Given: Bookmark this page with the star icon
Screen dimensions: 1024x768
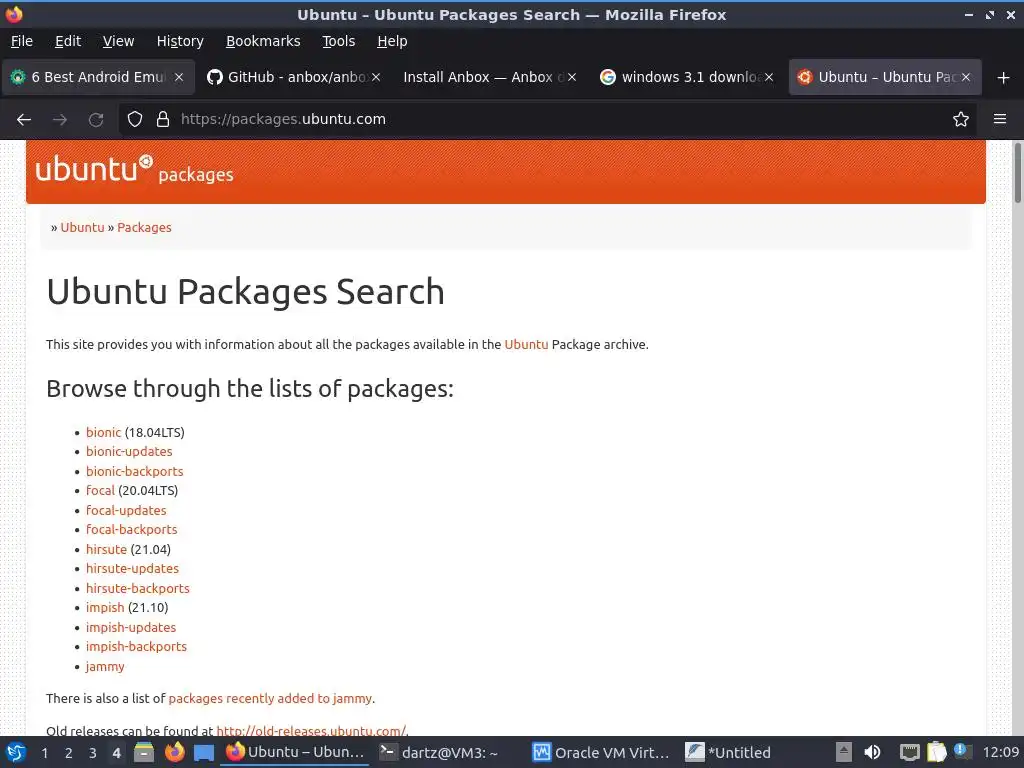Looking at the screenshot, I should click(961, 120).
